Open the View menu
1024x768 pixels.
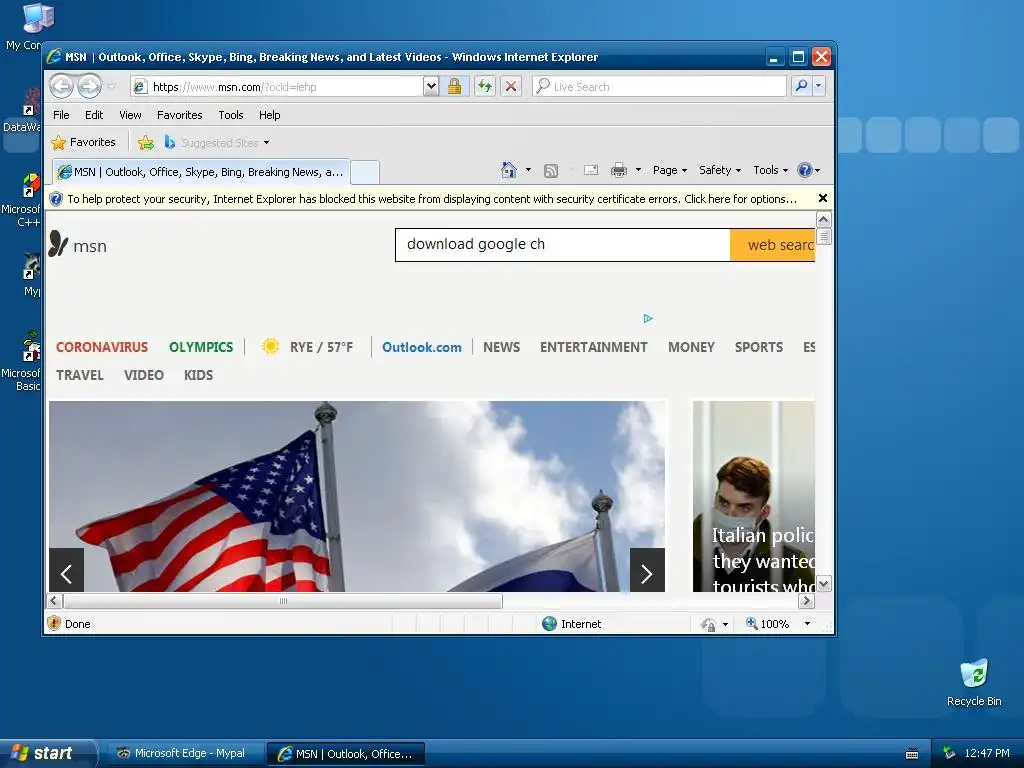coord(130,115)
